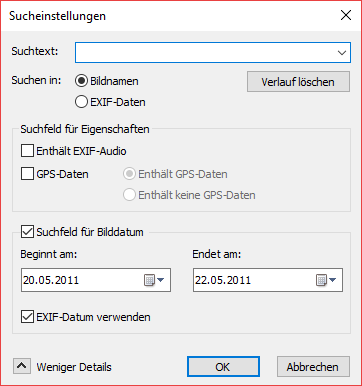The height and width of the screenshot is (386, 362).
Task: Click the Verlauf löschen button
Action: point(298,82)
